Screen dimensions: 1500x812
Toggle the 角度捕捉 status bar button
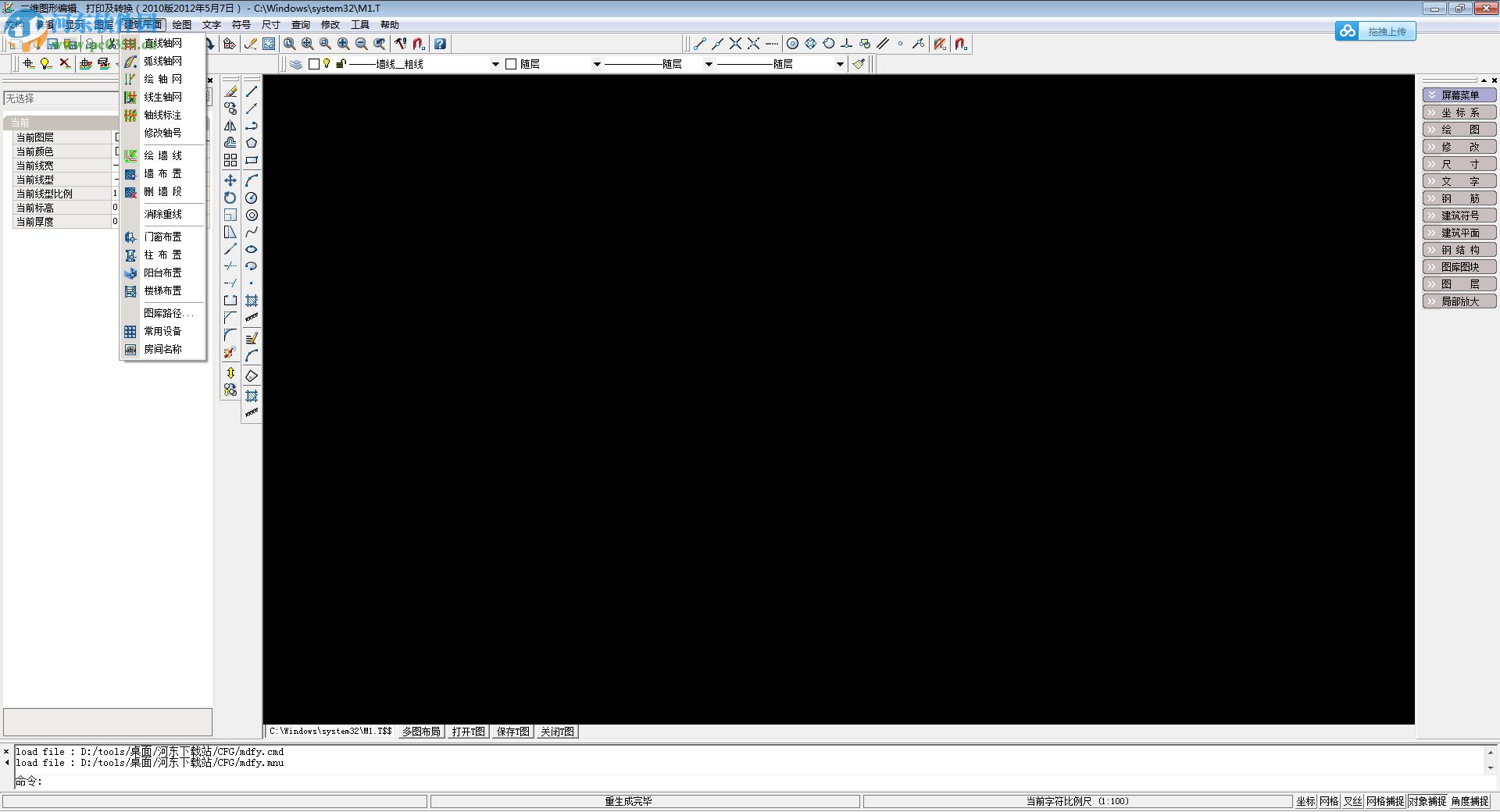1470,801
